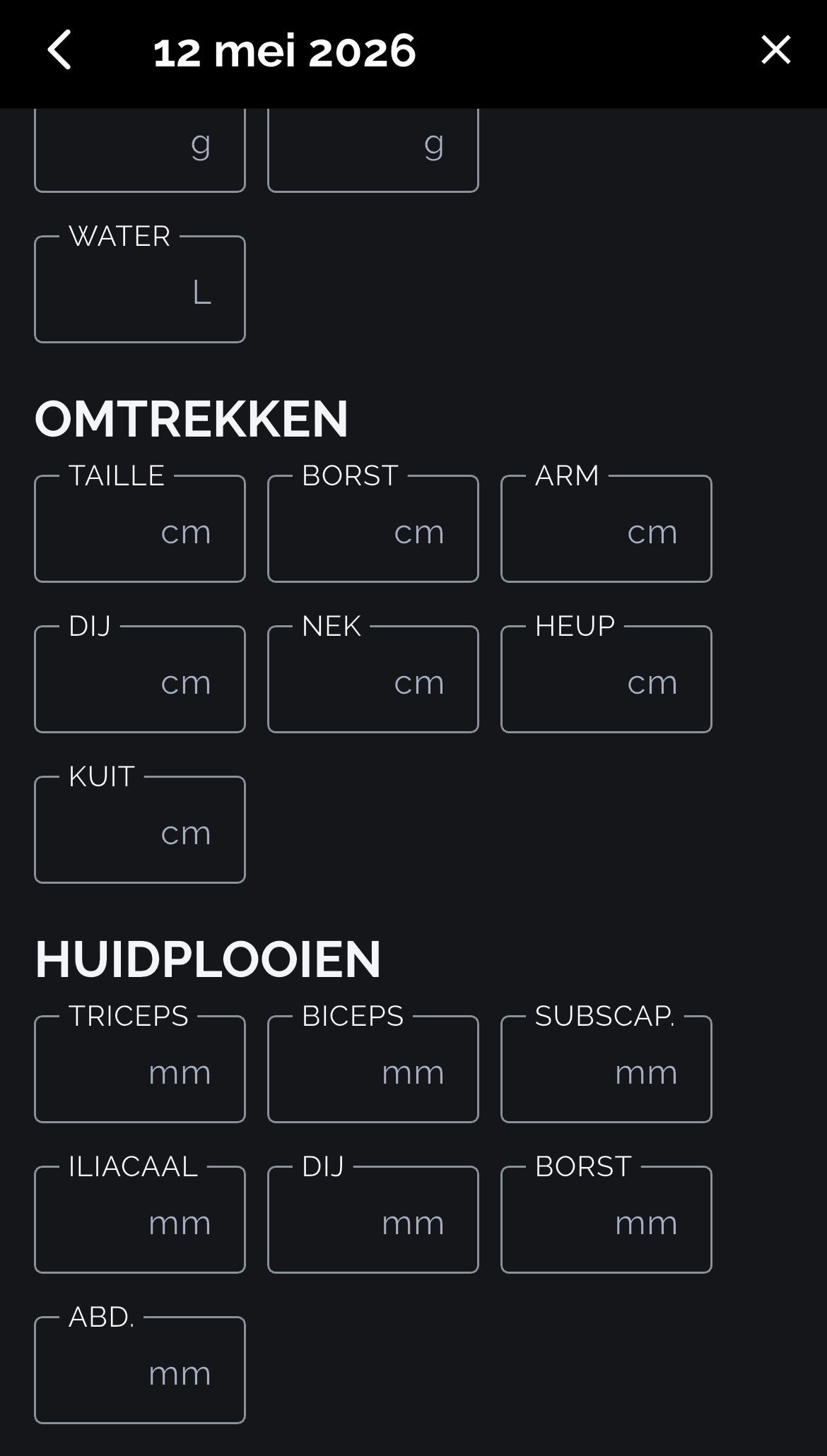Close the 12 mei 2026 entry screen

point(775,50)
